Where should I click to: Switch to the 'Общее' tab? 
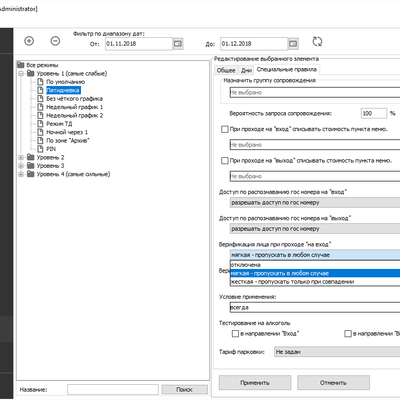[x=226, y=70]
